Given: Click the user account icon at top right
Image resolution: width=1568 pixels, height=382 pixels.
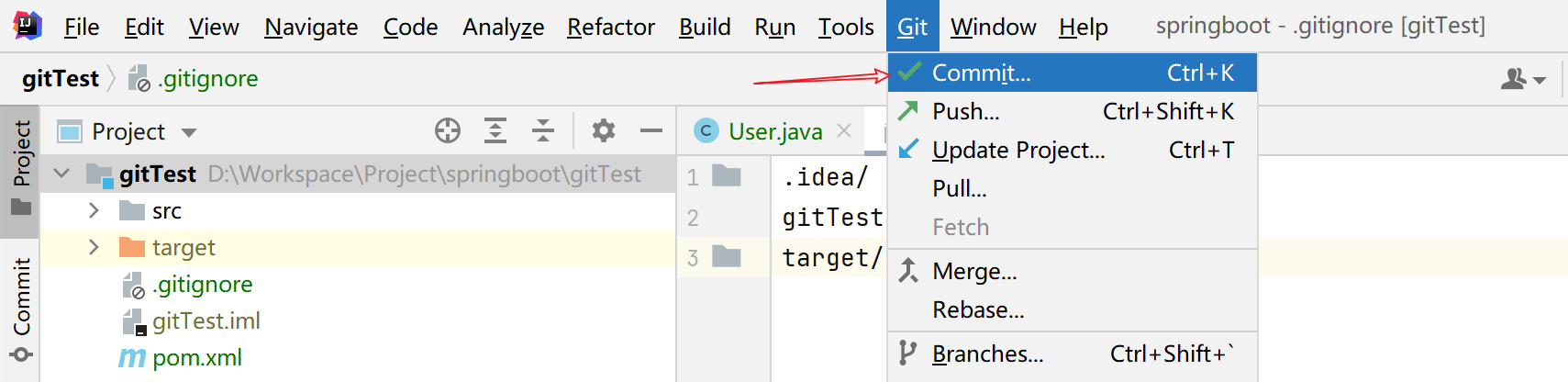Looking at the screenshot, I should pyautogui.click(x=1523, y=79).
